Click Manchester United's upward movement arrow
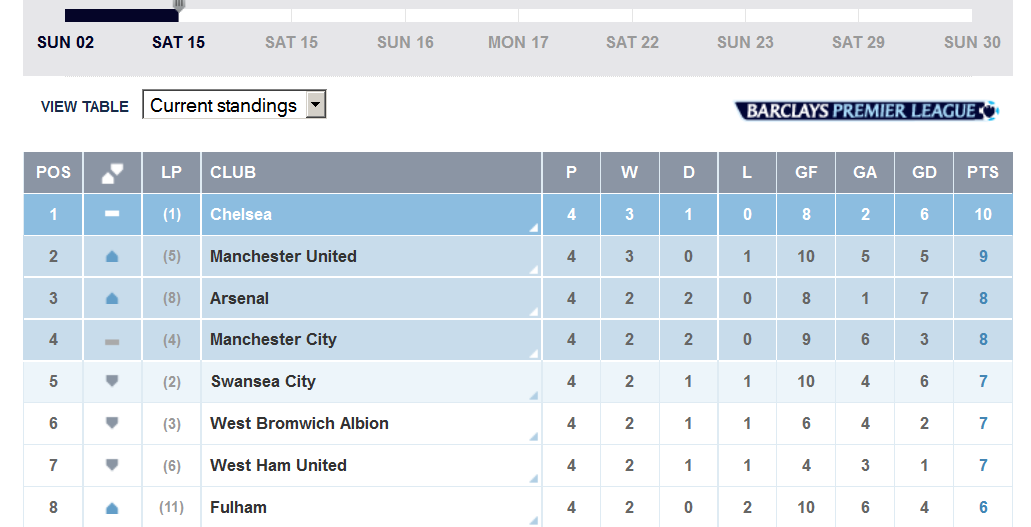Viewport: 1031px width, 527px height. point(112,257)
